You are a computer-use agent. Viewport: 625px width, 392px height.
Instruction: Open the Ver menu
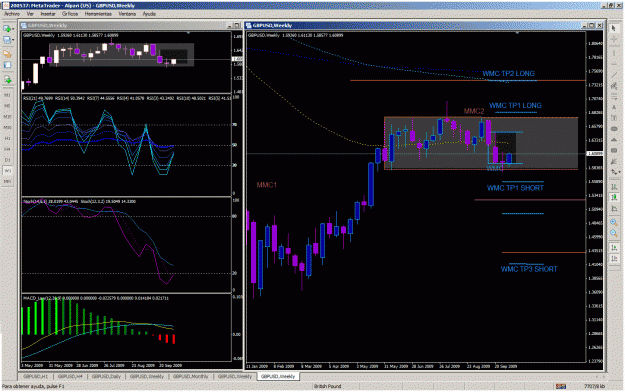click(30, 14)
